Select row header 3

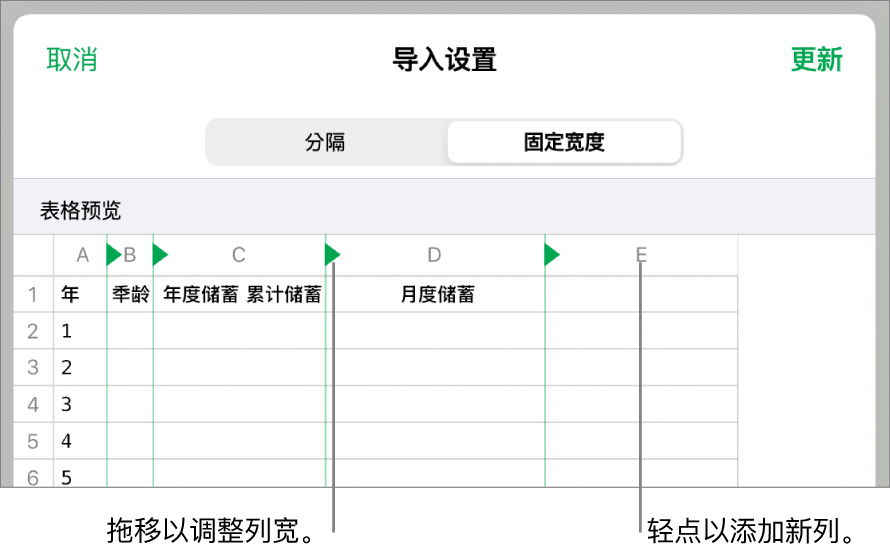(x=33, y=368)
